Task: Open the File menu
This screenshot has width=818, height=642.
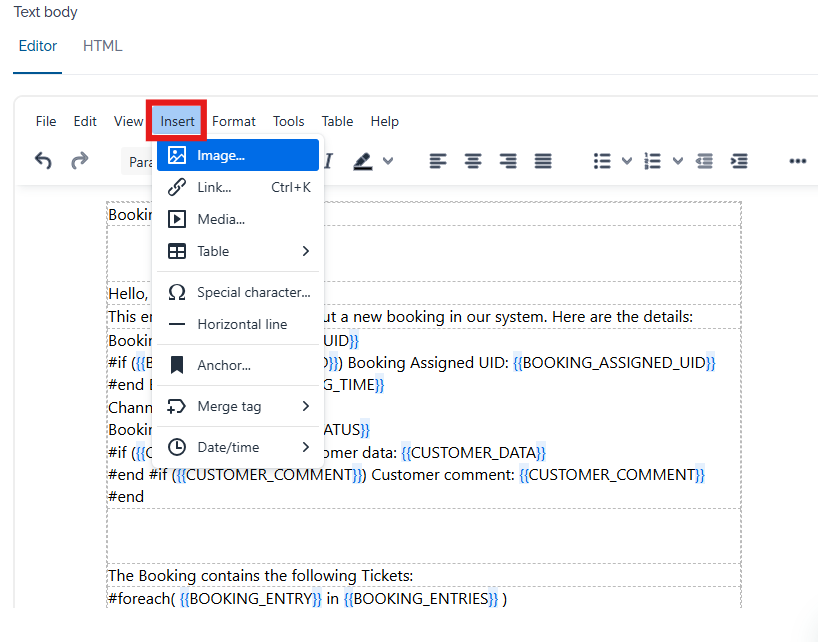Action: click(x=46, y=122)
